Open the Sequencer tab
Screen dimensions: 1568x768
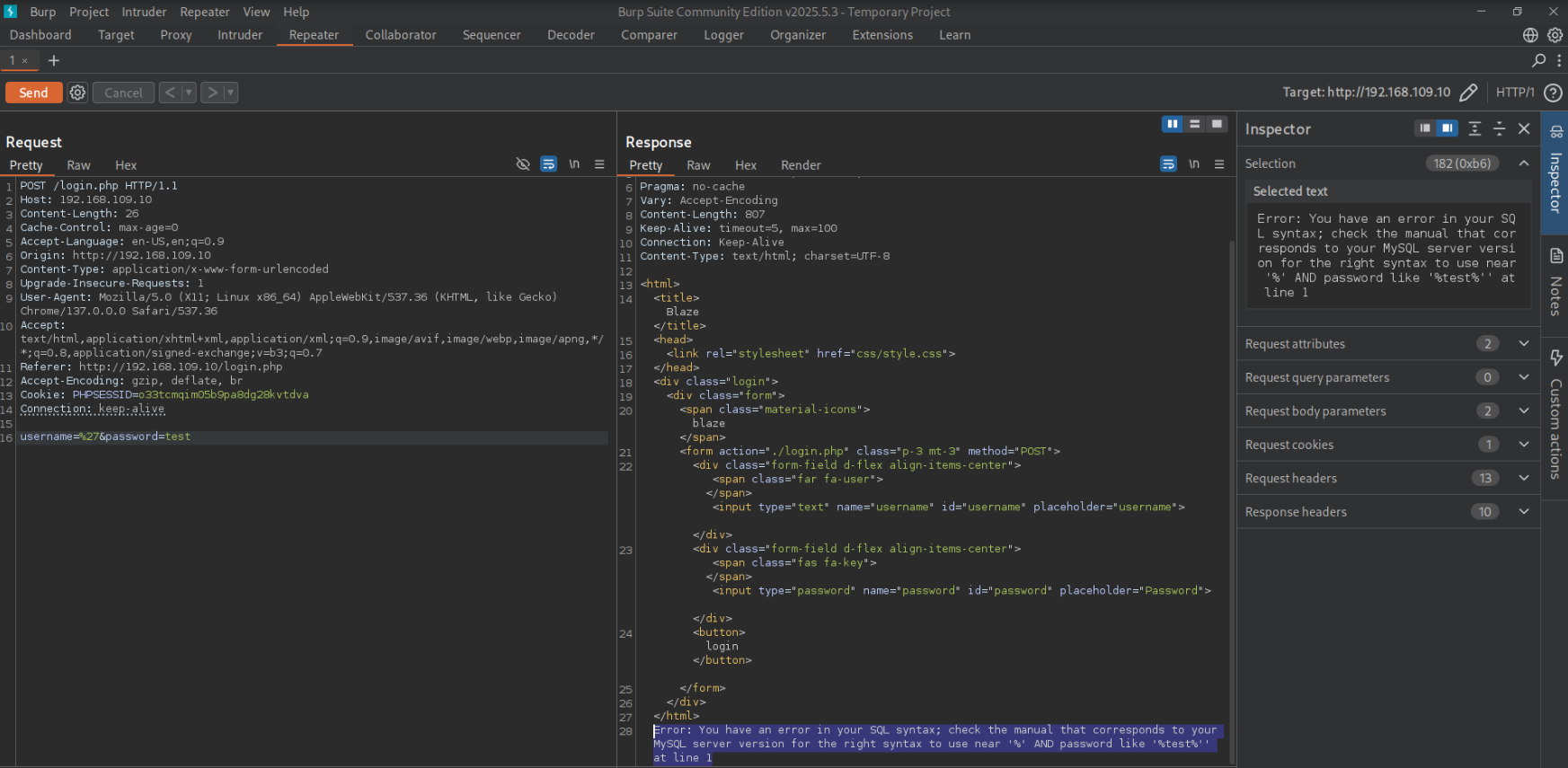[492, 35]
